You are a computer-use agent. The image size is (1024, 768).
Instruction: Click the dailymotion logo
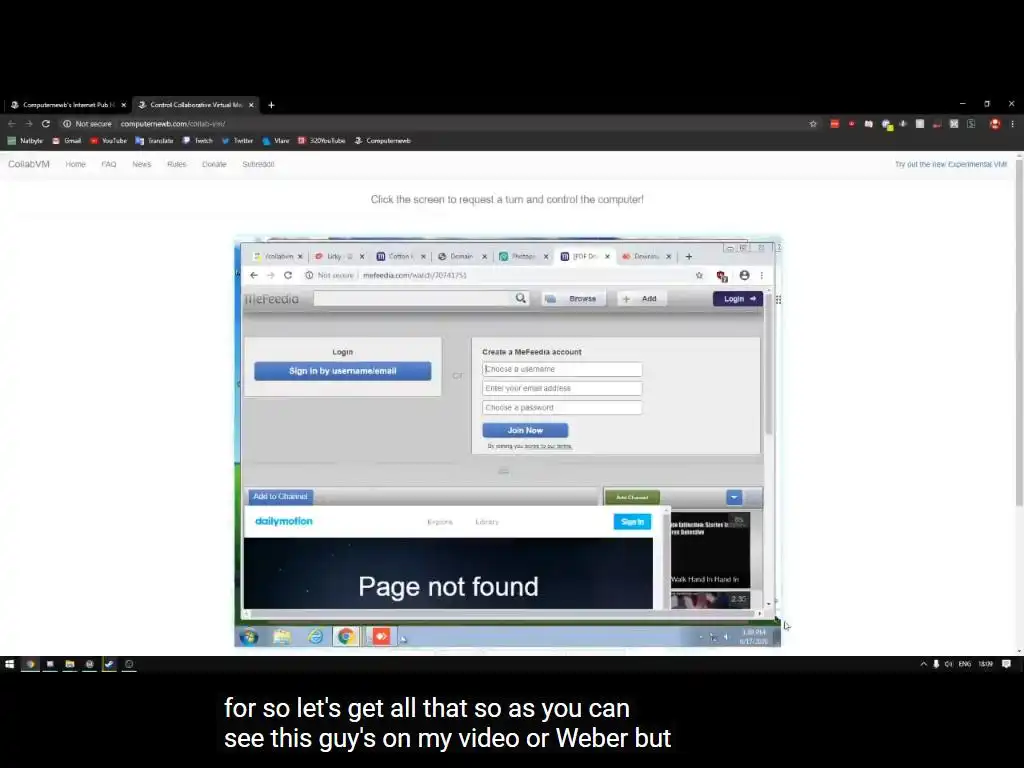(284, 521)
